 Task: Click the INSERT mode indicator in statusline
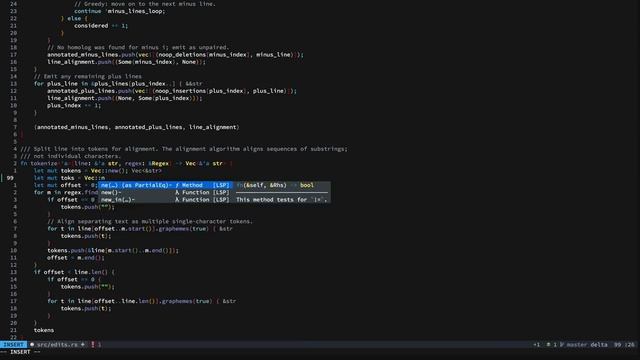pos(13,345)
